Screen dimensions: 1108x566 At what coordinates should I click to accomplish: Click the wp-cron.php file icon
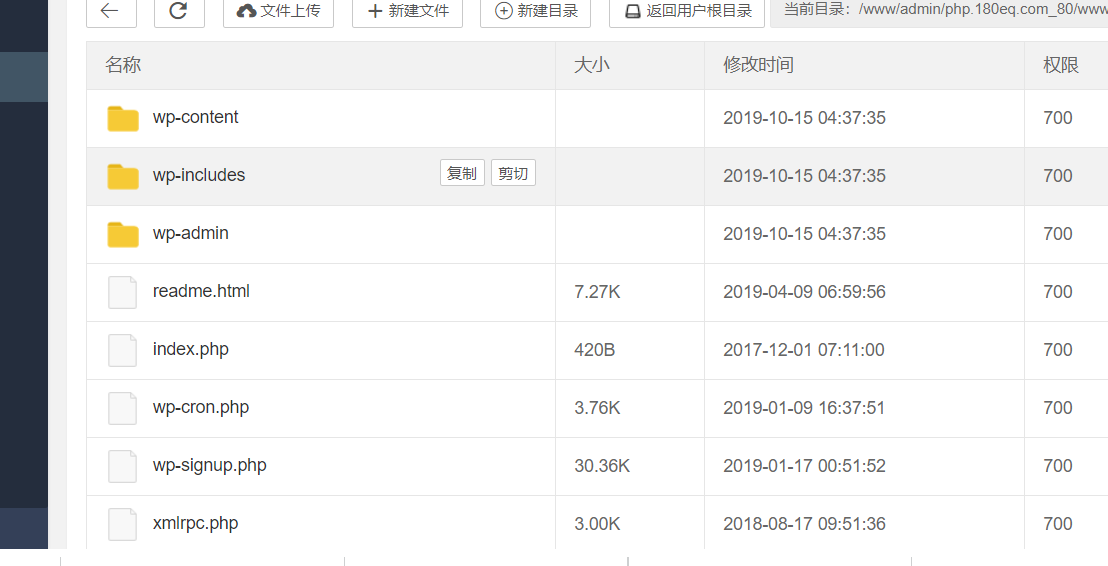click(x=122, y=408)
